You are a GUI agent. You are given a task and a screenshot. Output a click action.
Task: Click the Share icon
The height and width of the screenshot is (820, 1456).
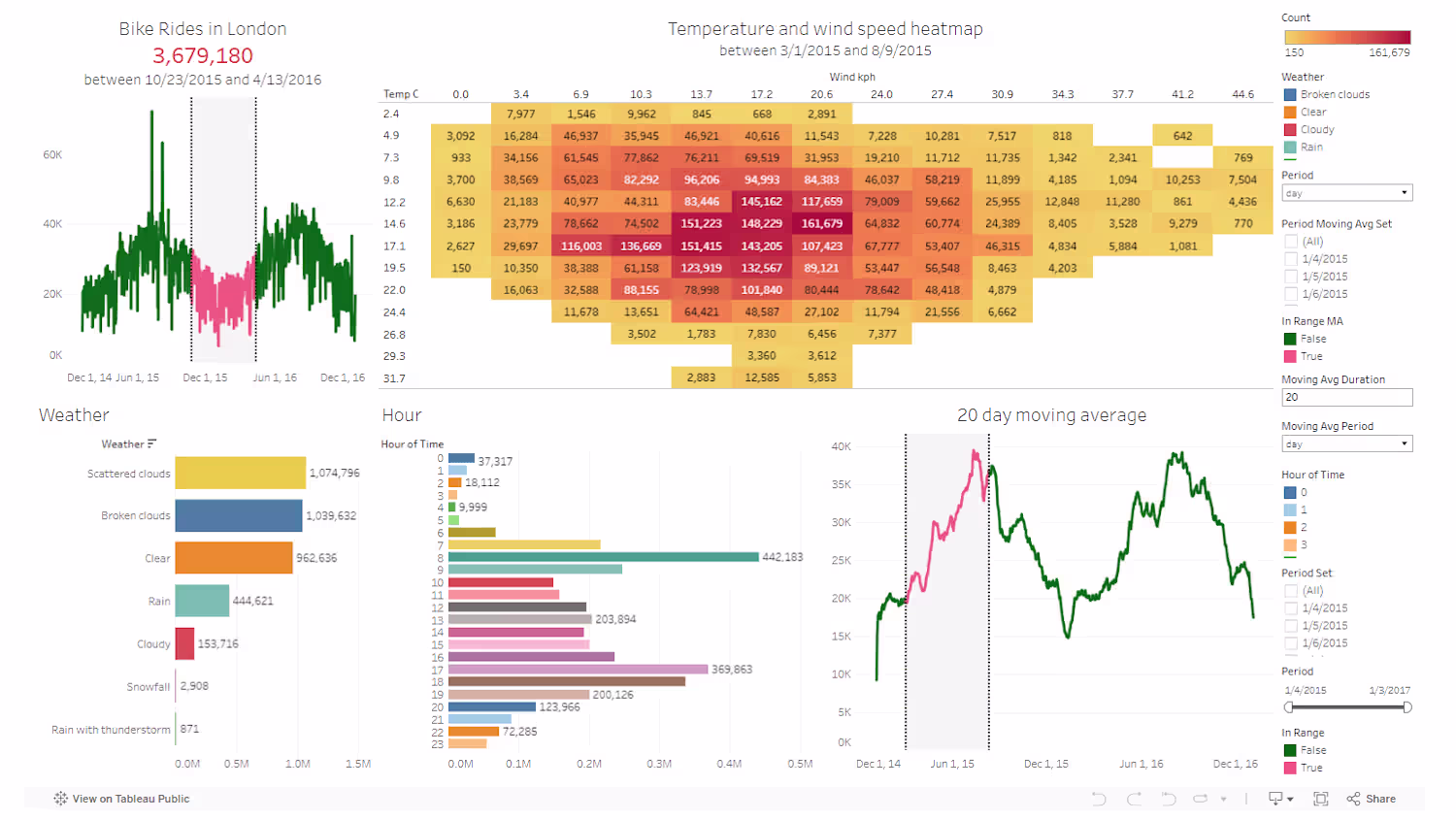tap(1353, 799)
